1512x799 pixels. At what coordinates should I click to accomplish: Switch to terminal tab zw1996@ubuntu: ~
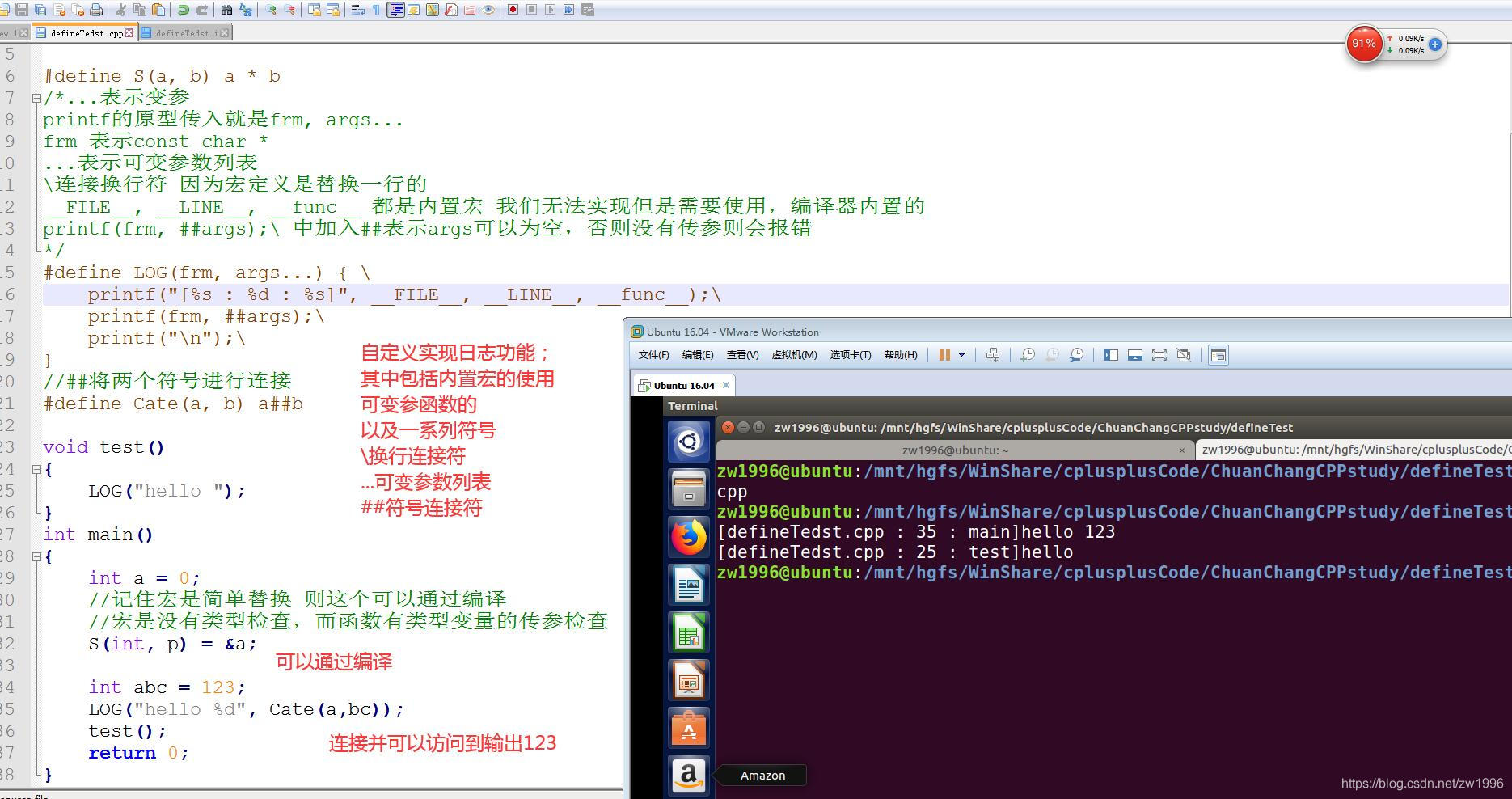click(955, 450)
